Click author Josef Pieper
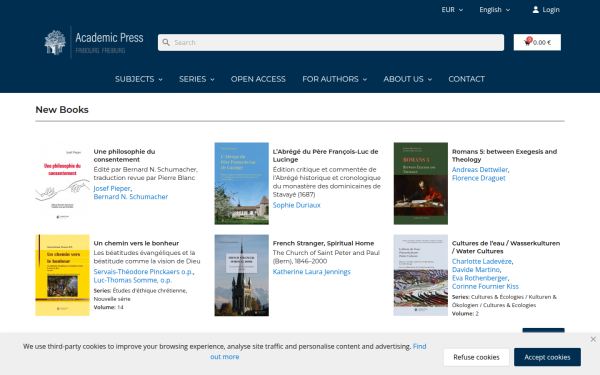Viewport: 600px width, 375px height. point(112,188)
